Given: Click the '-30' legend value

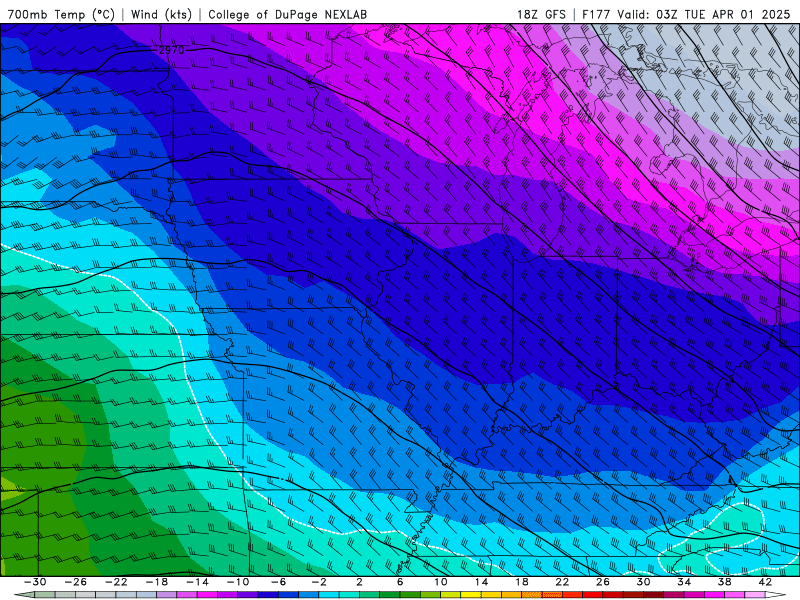Looking at the screenshot, I should (35, 582).
